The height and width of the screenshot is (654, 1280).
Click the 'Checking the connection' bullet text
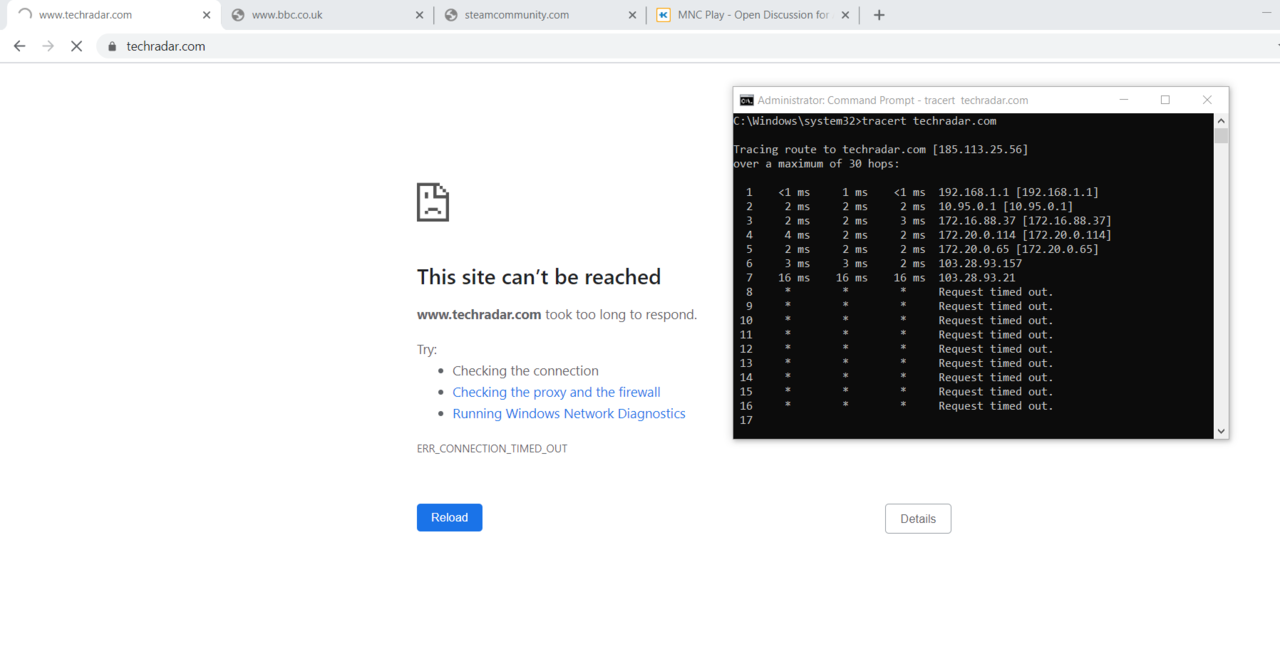coord(525,370)
